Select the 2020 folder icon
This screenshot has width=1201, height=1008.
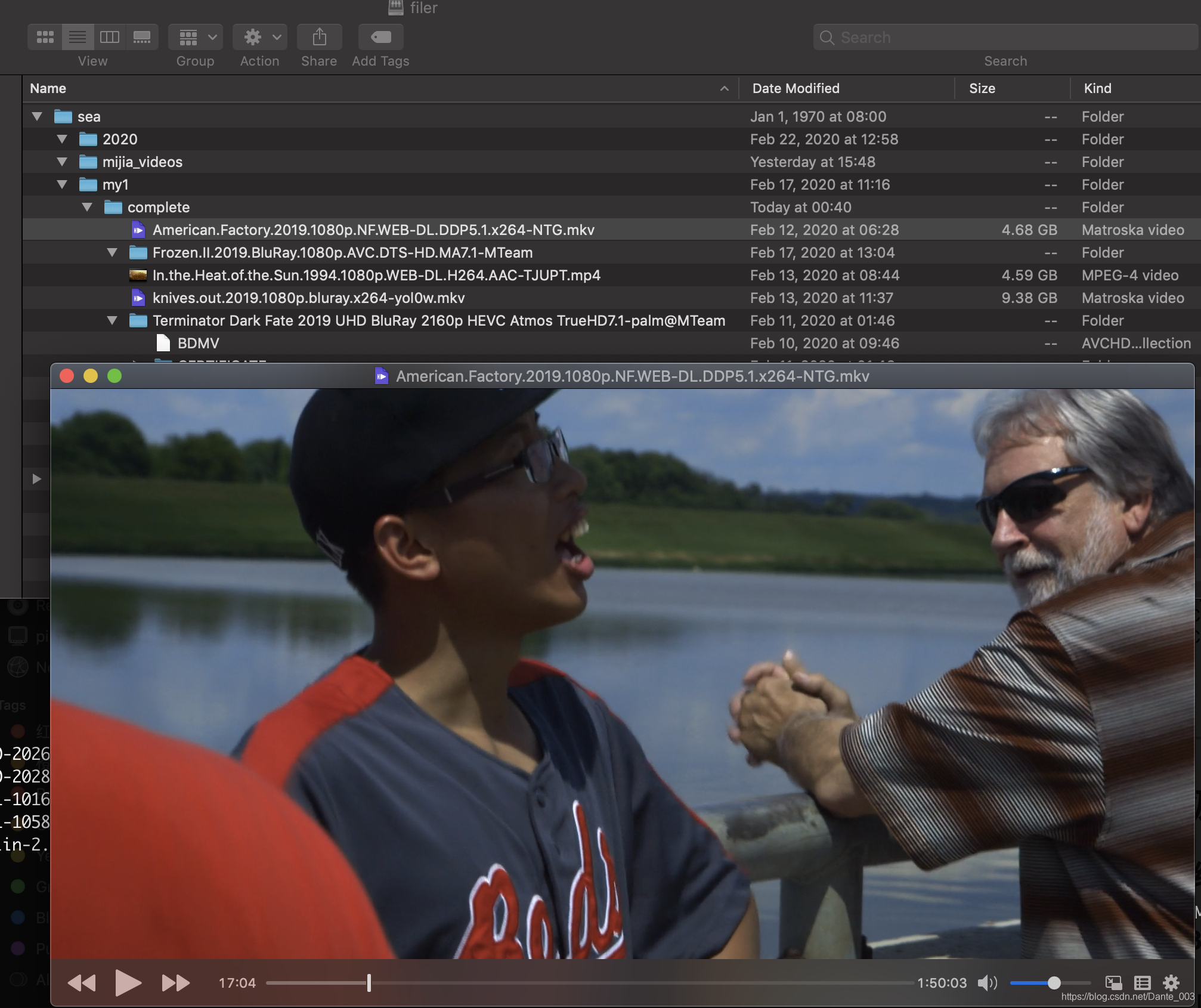point(88,139)
